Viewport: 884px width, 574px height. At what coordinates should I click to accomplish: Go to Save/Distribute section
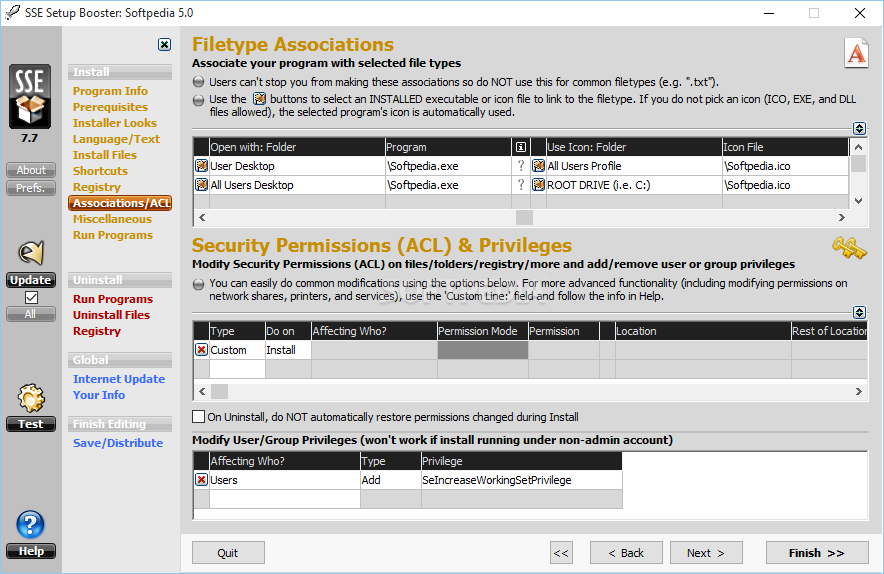[118, 443]
